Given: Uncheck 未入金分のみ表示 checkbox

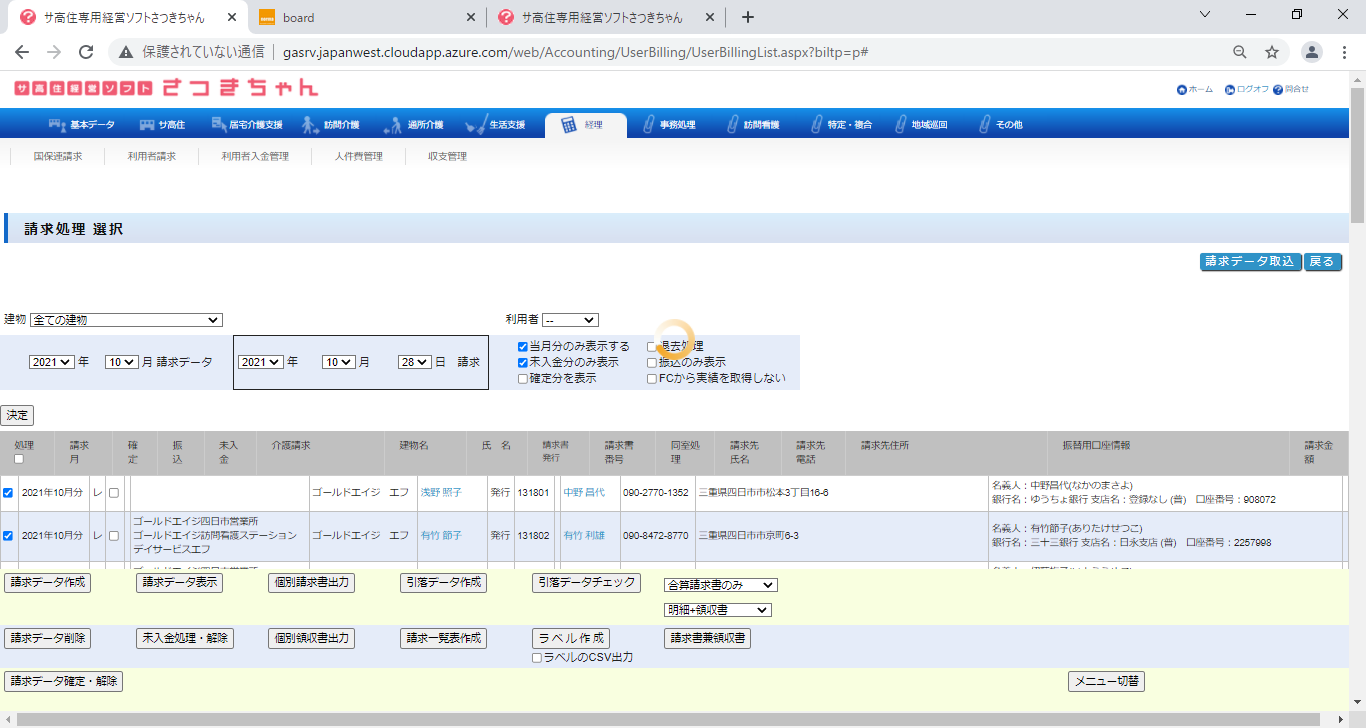Looking at the screenshot, I should tap(523, 363).
